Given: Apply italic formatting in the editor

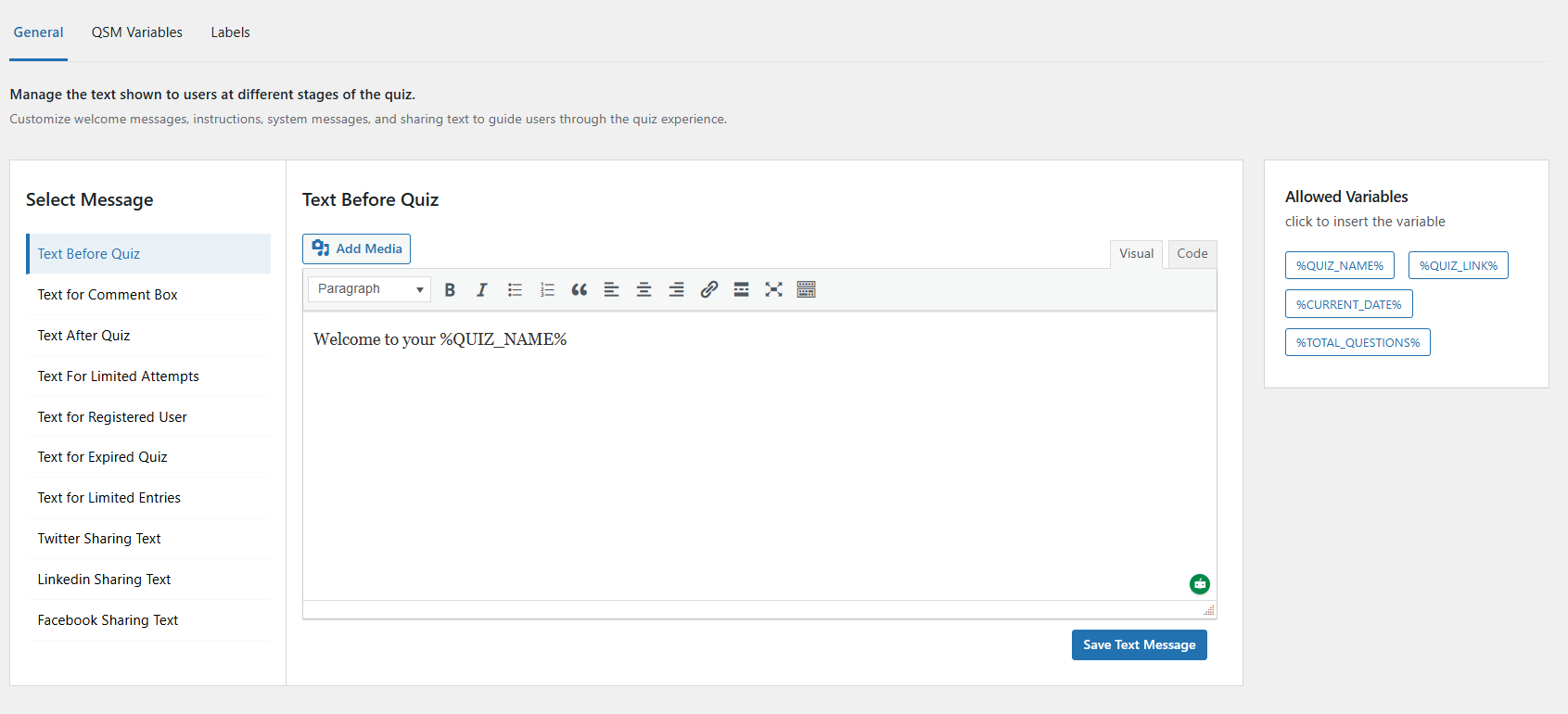Looking at the screenshot, I should tap(482, 289).
